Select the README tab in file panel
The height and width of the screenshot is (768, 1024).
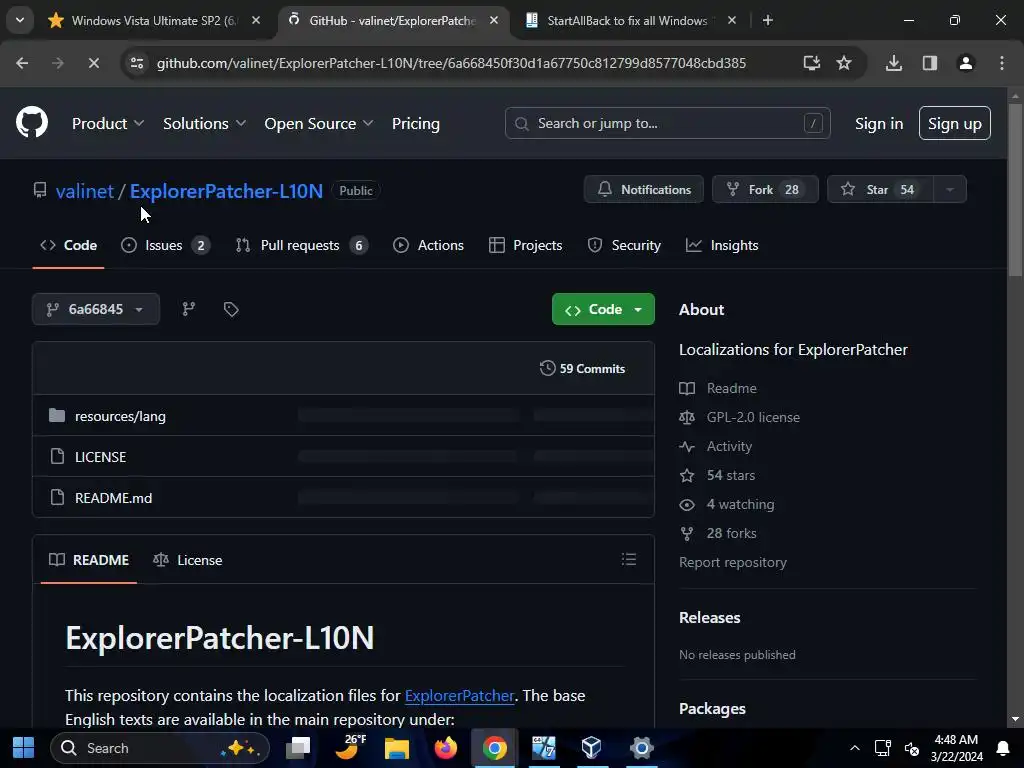click(89, 560)
